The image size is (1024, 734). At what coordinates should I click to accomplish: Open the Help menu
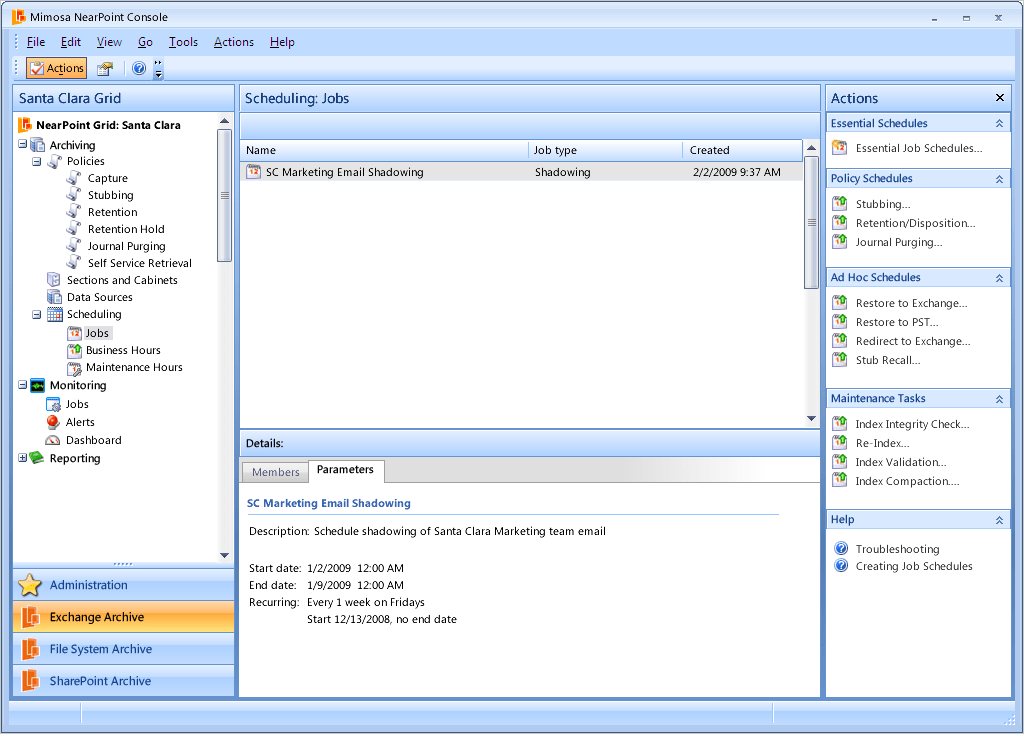point(282,42)
